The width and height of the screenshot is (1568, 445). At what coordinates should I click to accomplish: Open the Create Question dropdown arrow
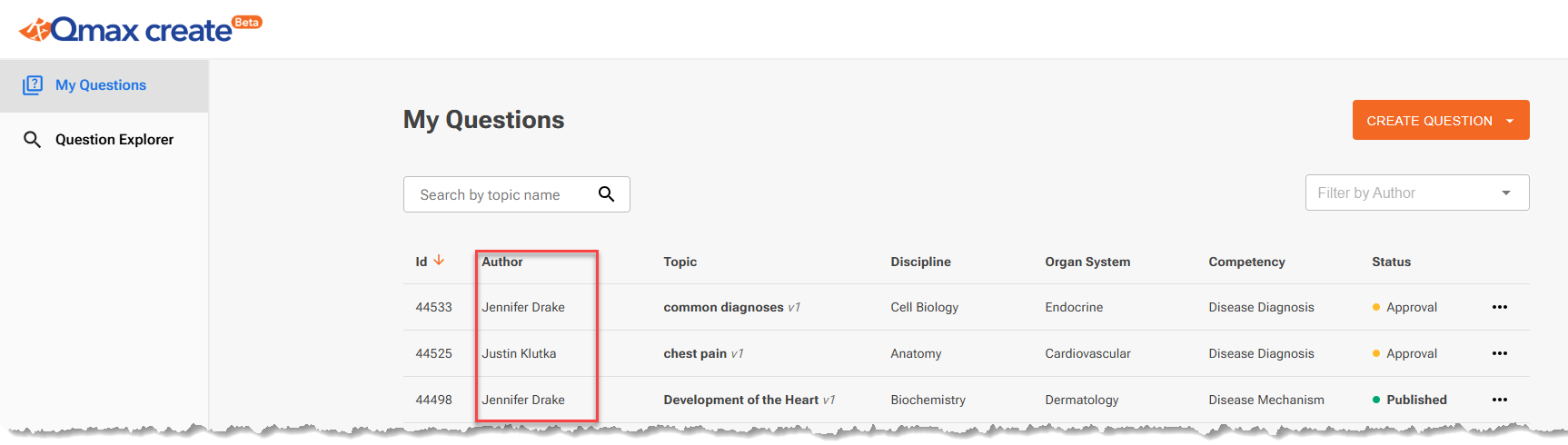[1510, 121]
